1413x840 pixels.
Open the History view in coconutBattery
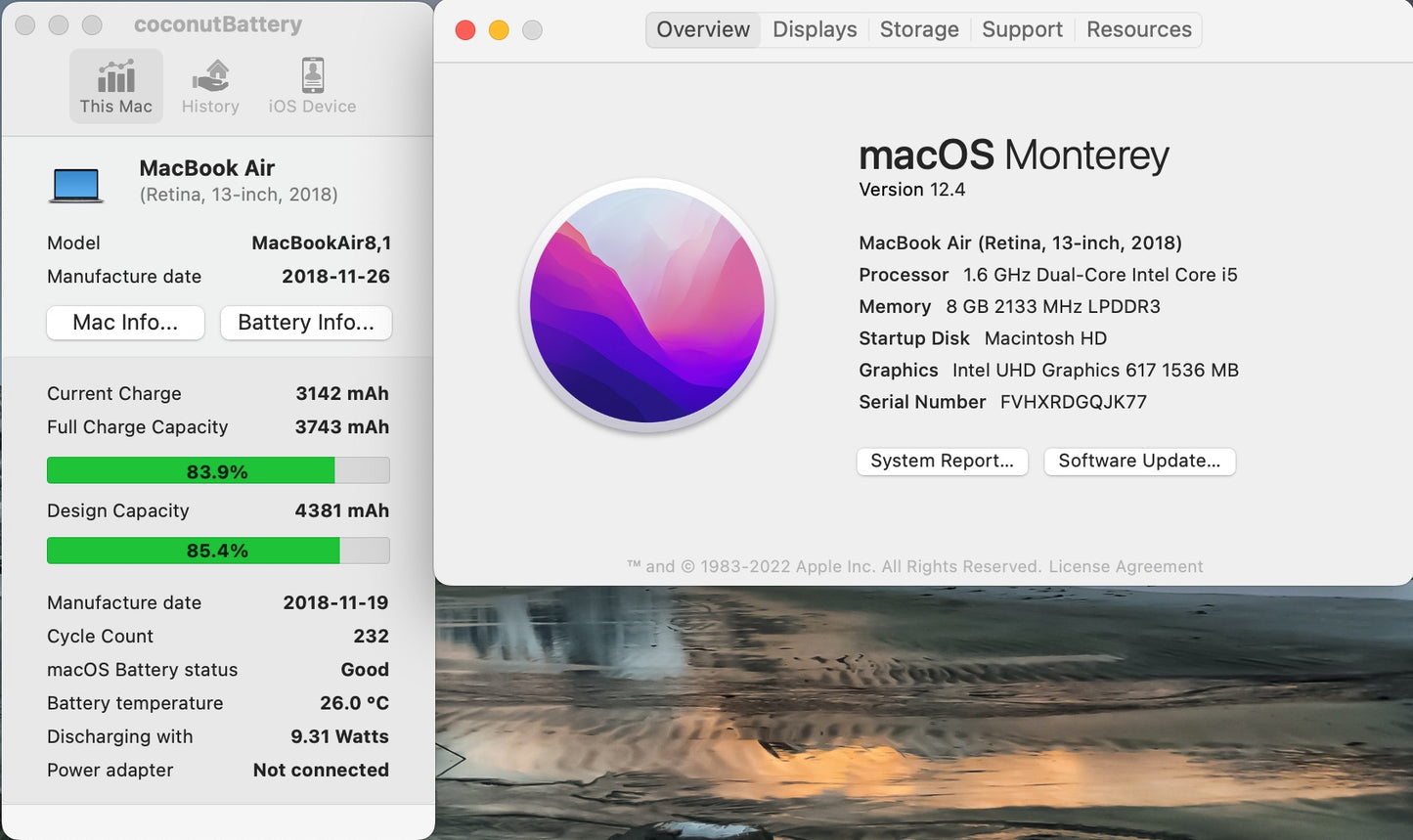[x=209, y=85]
